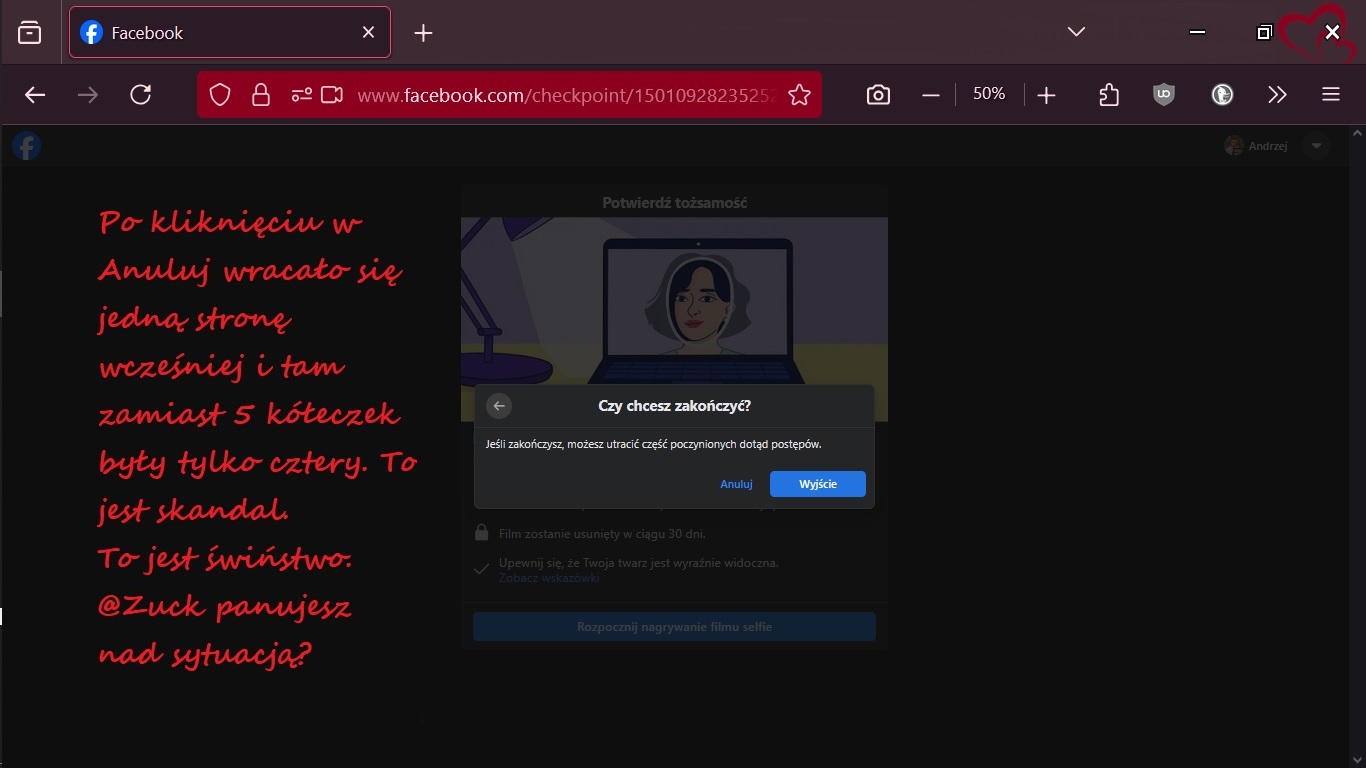Screen dimensions: 1366x768
Task: Open the extensions puzzle piece icon
Action: pyautogui.click(x=1109, y=95)
